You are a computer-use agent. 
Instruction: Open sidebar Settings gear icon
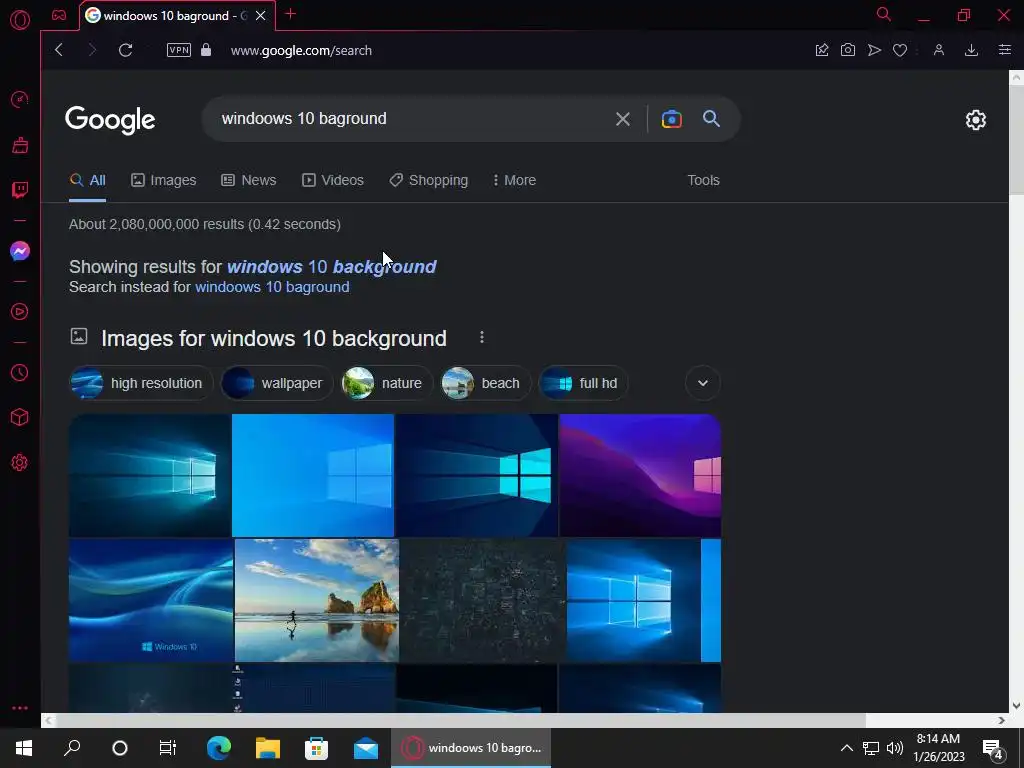click(x=20, y=462)
